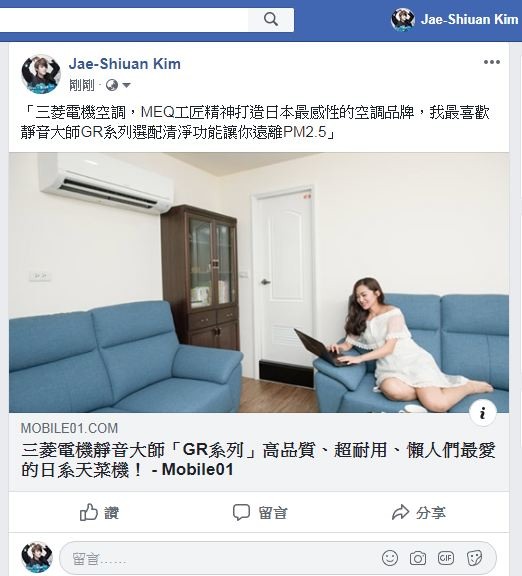Click the post author name Jae-Shiuan Kim
Image resolution: width=522 pixels, height=576 pixels.
point(125,64)
